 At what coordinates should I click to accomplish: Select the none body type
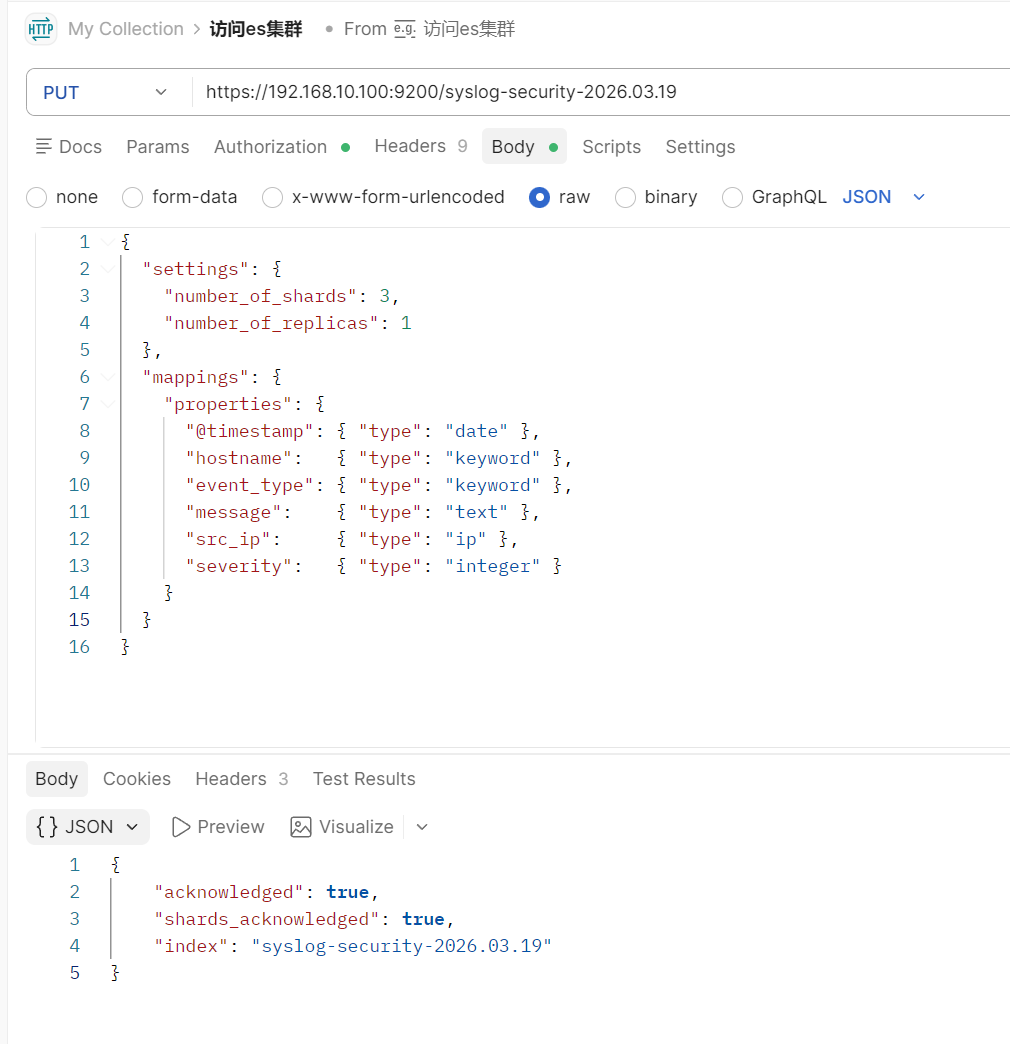(37, 197)
